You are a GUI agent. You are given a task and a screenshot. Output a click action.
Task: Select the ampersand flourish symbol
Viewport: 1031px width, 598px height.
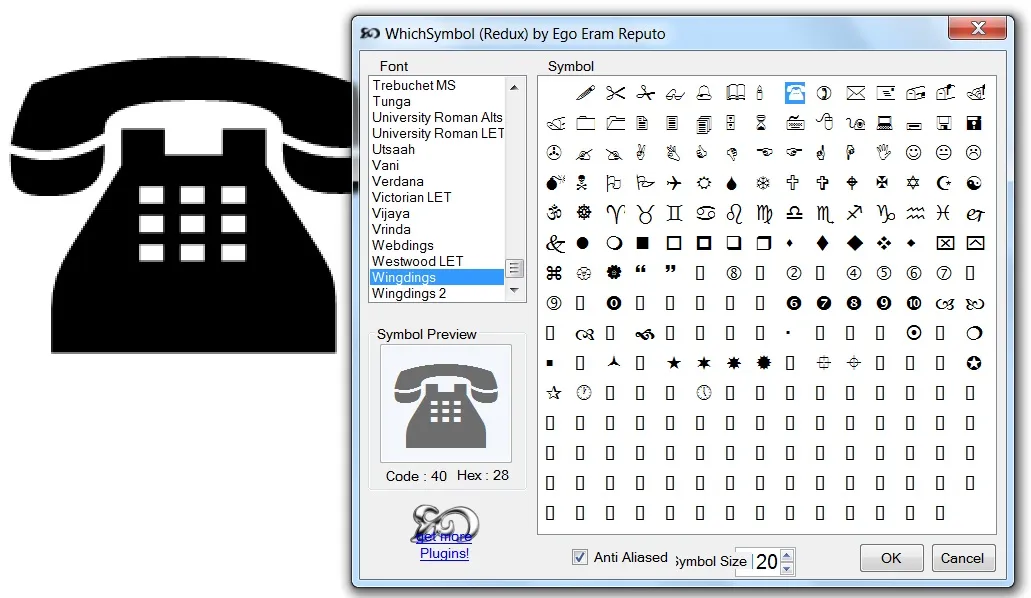click(x=555, y=244)
